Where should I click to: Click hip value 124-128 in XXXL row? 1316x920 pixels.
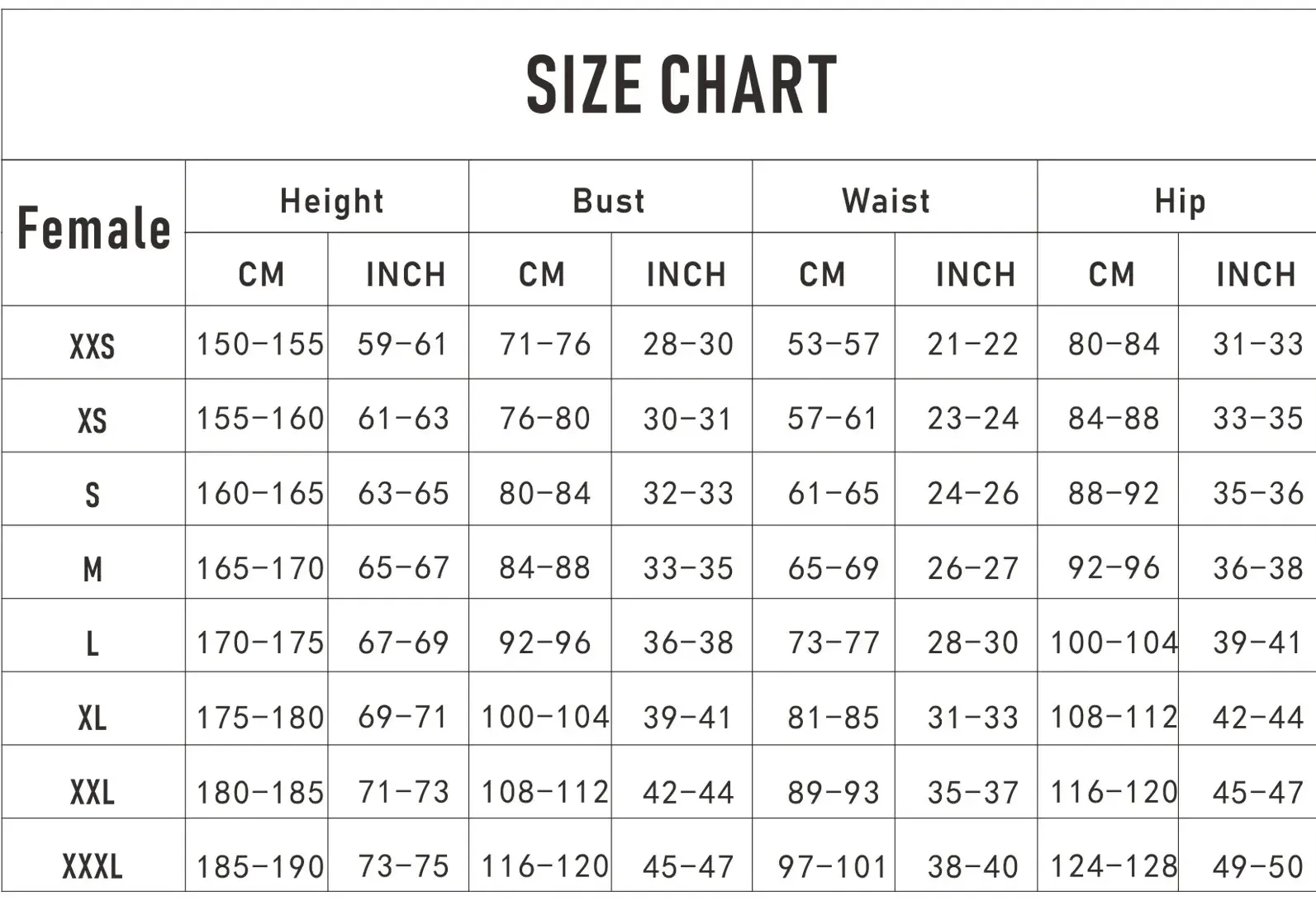click(x=1113, y=866)
